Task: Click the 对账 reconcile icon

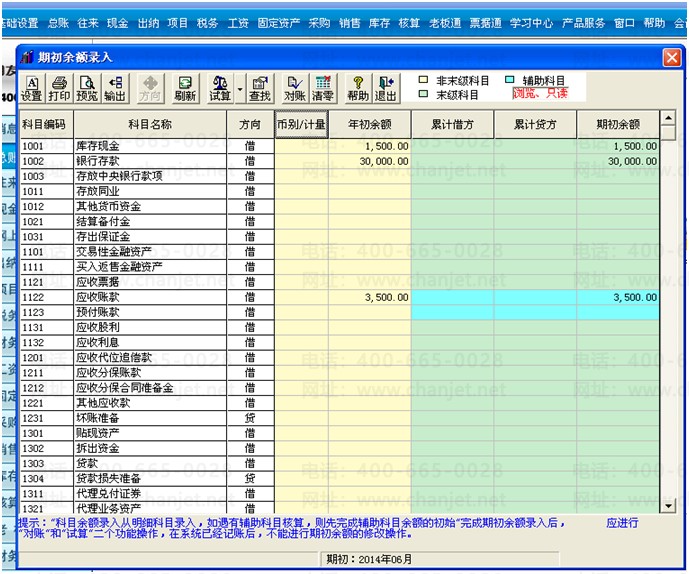Action: [x=295, y=88]
